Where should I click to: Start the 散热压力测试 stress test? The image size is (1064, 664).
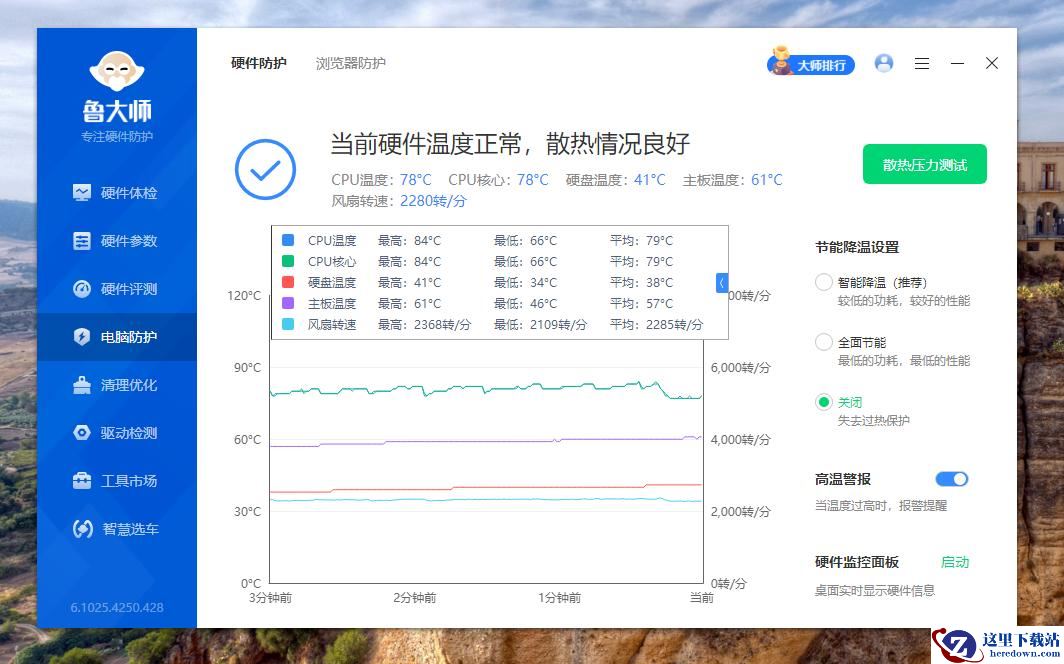click(x=924, y=164)
